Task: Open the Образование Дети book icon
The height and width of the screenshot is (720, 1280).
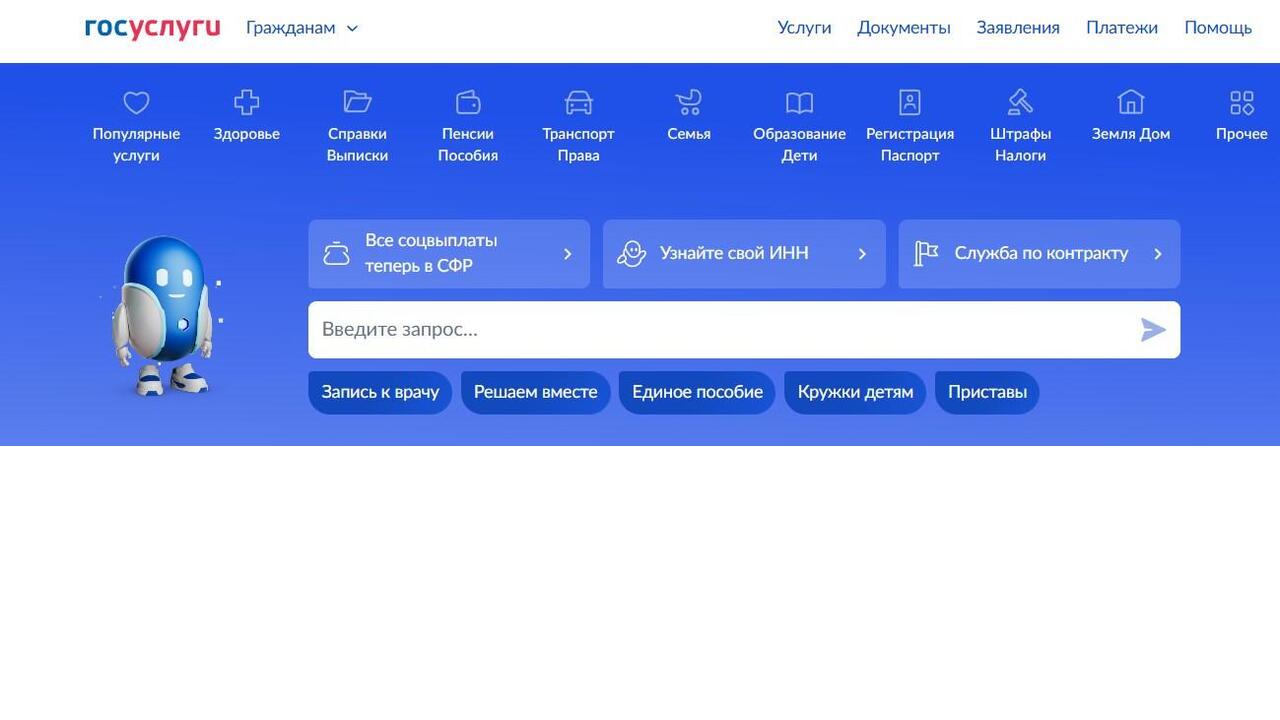Action: coord(799,102)
